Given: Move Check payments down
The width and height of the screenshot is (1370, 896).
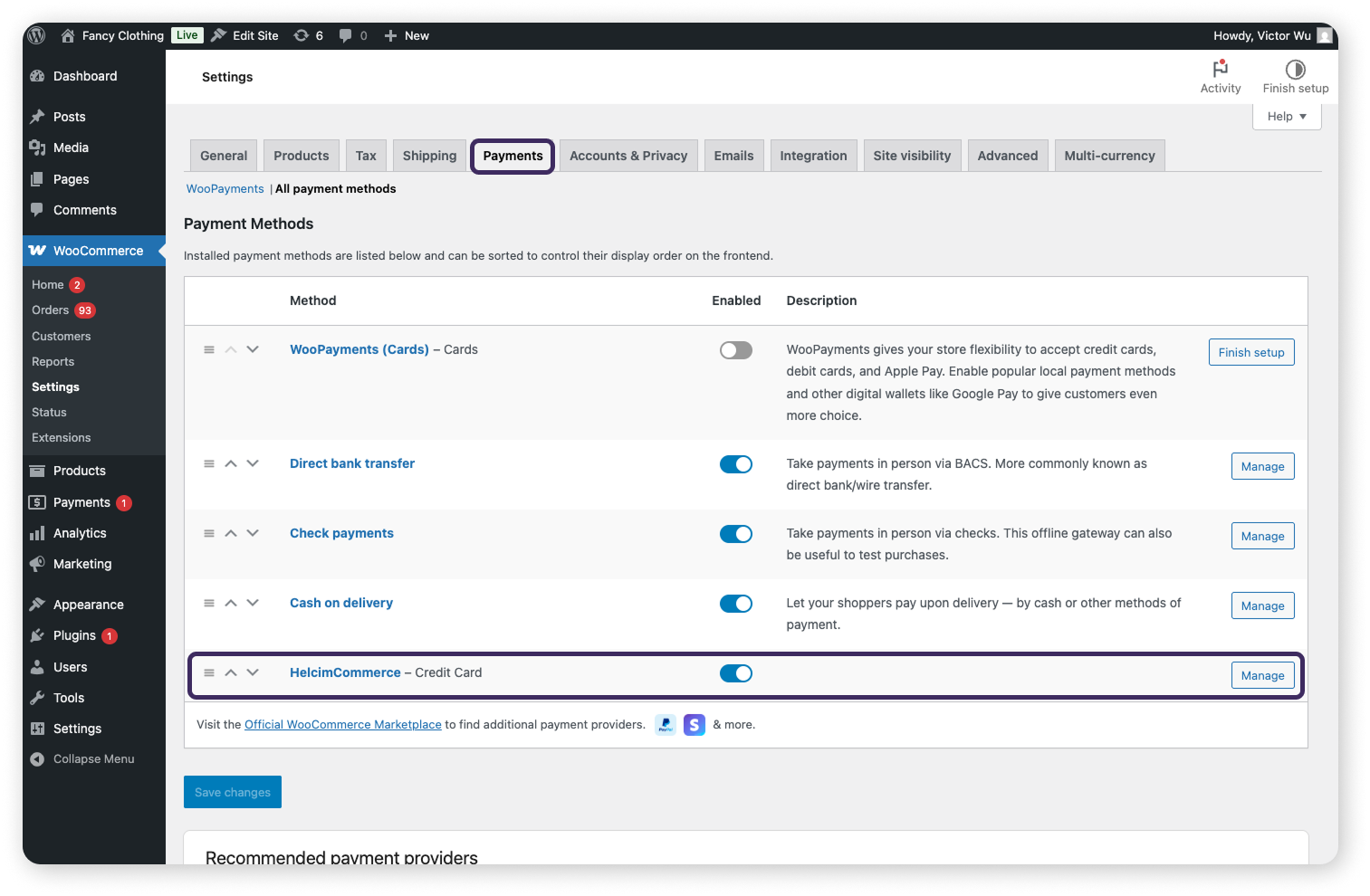Looking at the screenshot, I should 253,533.
